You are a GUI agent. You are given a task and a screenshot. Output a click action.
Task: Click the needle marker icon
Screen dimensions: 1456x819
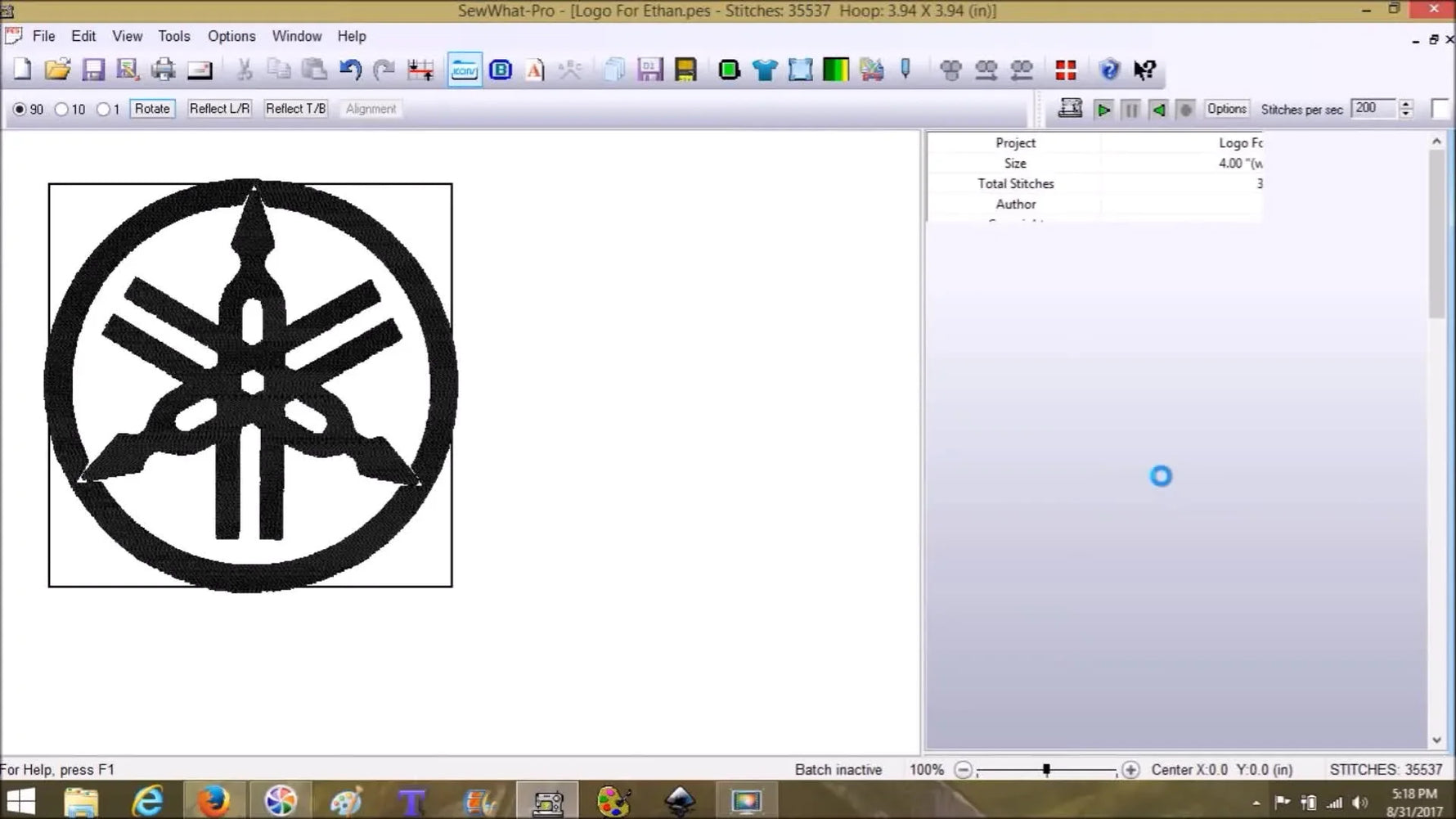pos(906,69)
